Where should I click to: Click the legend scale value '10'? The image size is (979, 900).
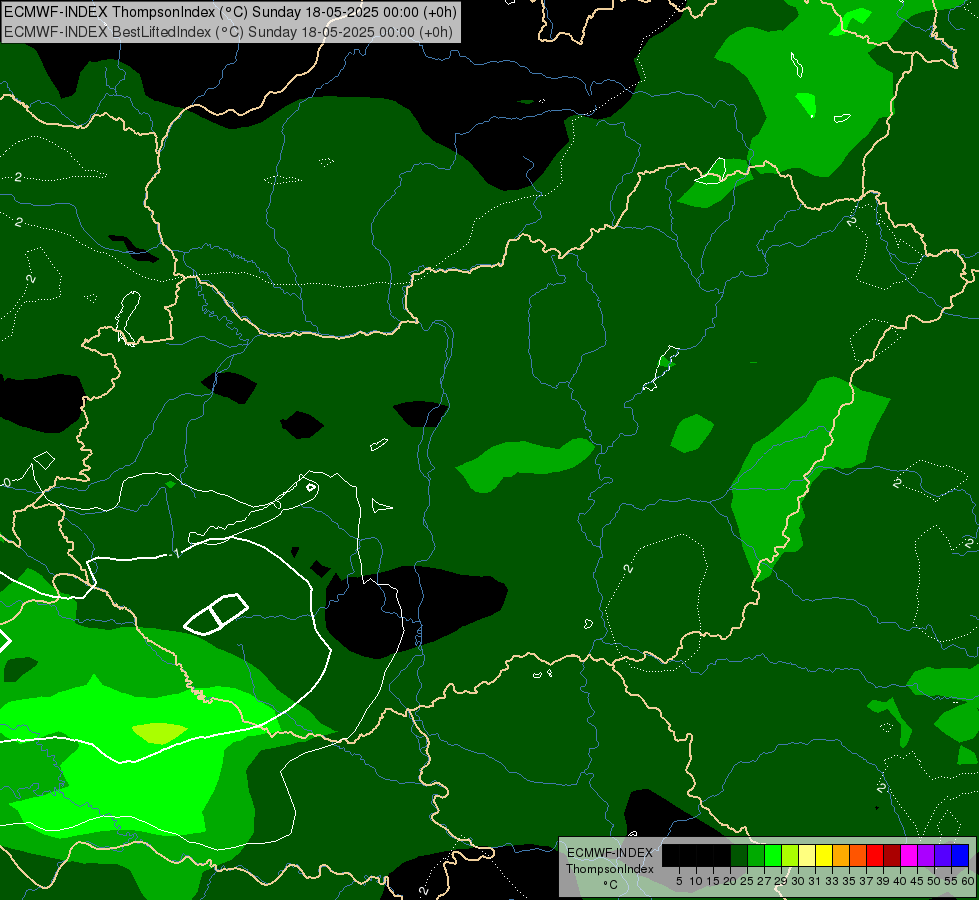(696, 881)
